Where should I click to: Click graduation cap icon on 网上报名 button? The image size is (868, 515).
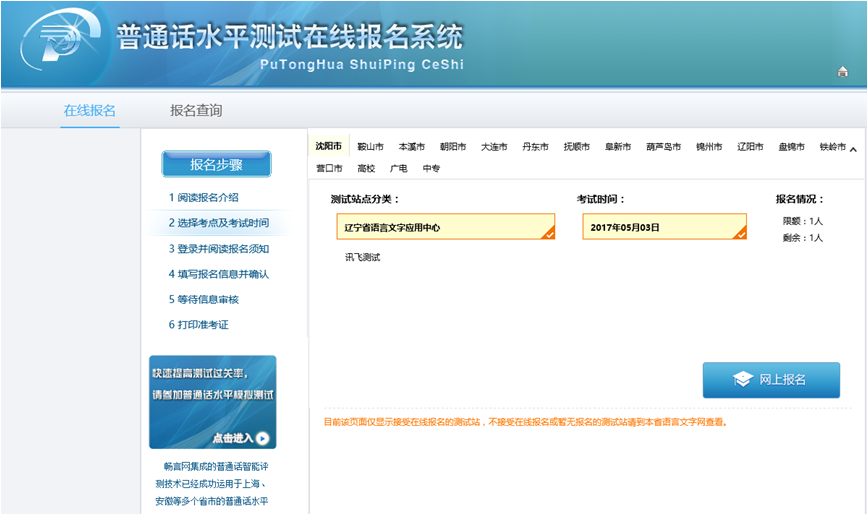742,380
